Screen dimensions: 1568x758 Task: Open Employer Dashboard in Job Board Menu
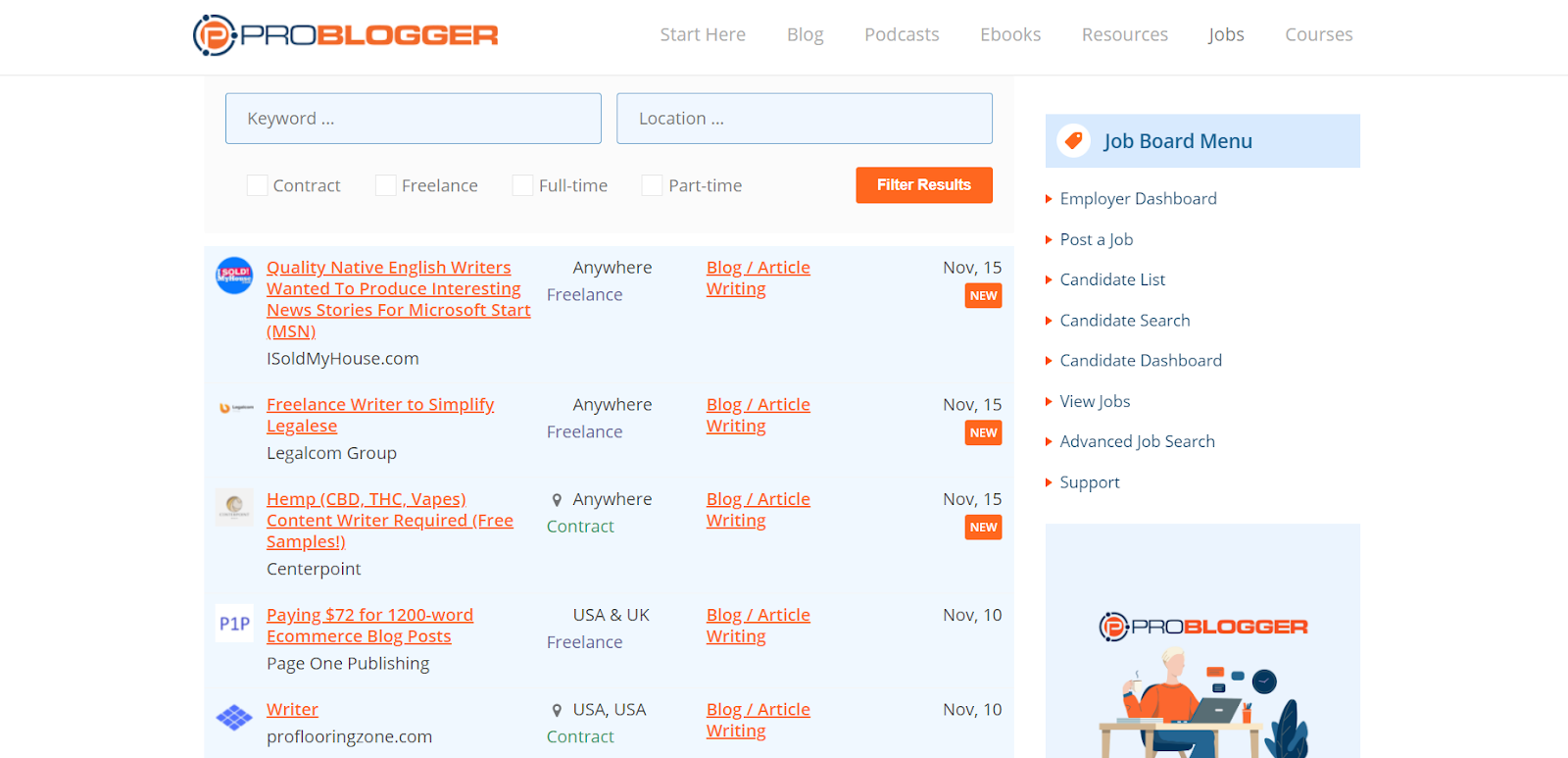click(x=1138, y=198)
